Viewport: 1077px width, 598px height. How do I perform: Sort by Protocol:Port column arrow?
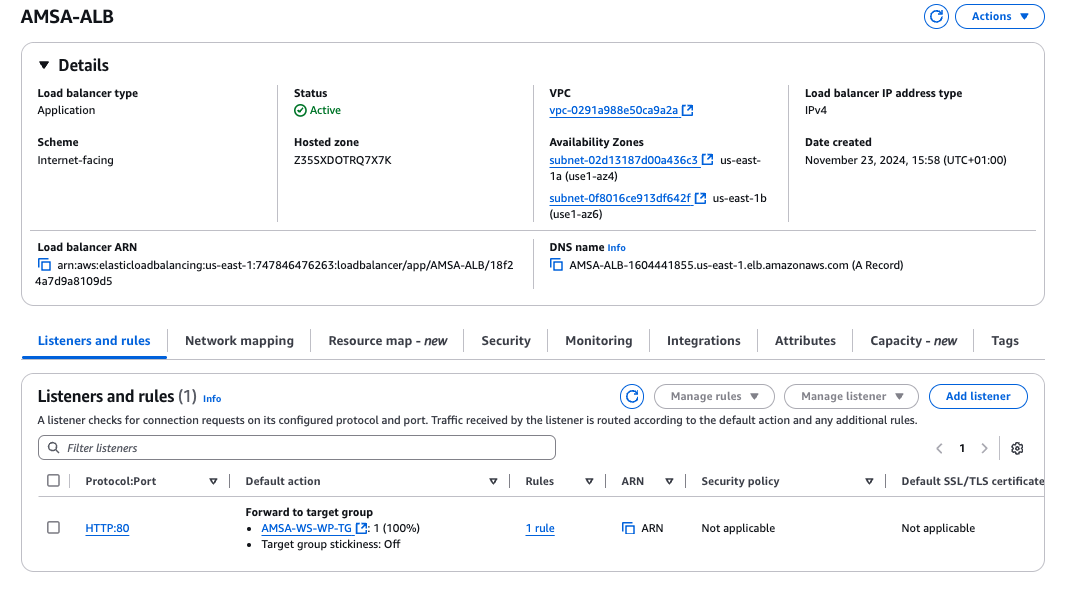point(213,481)
